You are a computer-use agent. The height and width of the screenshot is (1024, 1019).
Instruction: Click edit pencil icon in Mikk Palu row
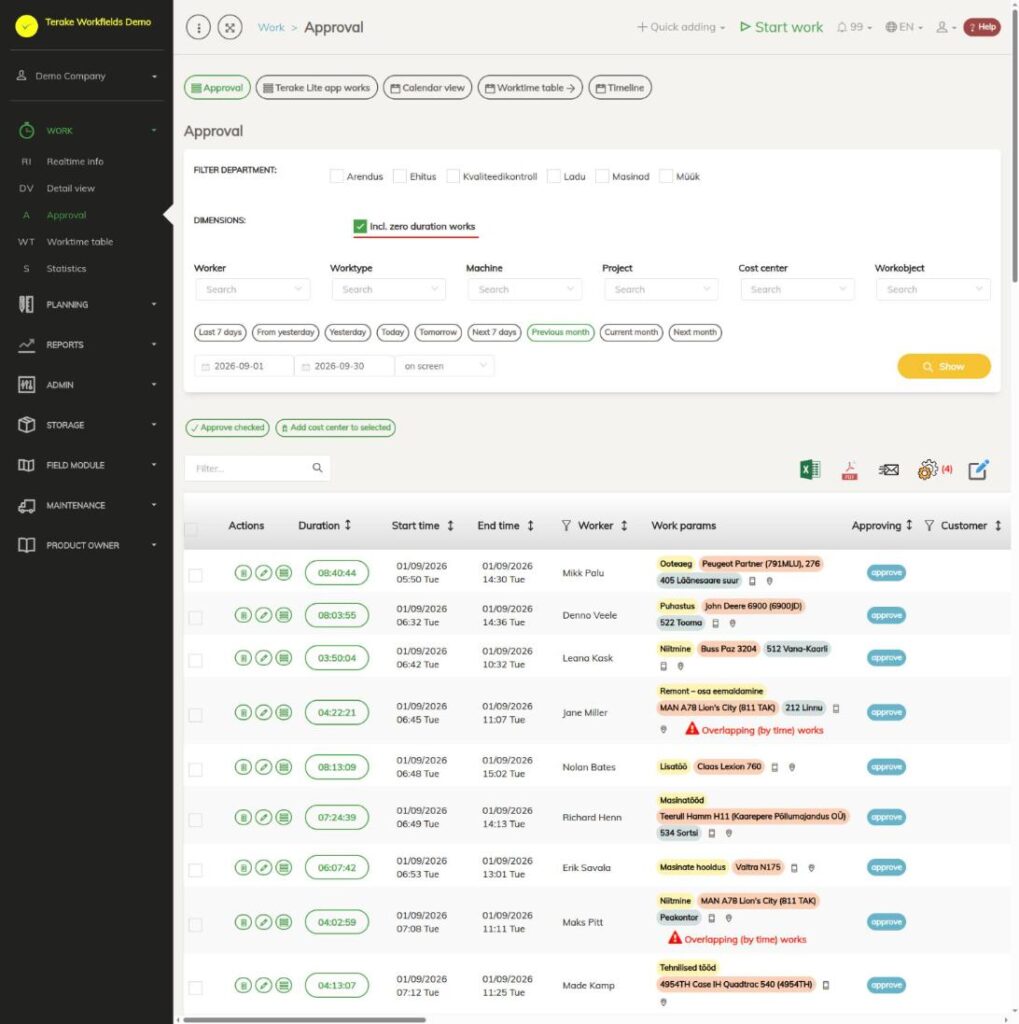[x=263, y=573]
